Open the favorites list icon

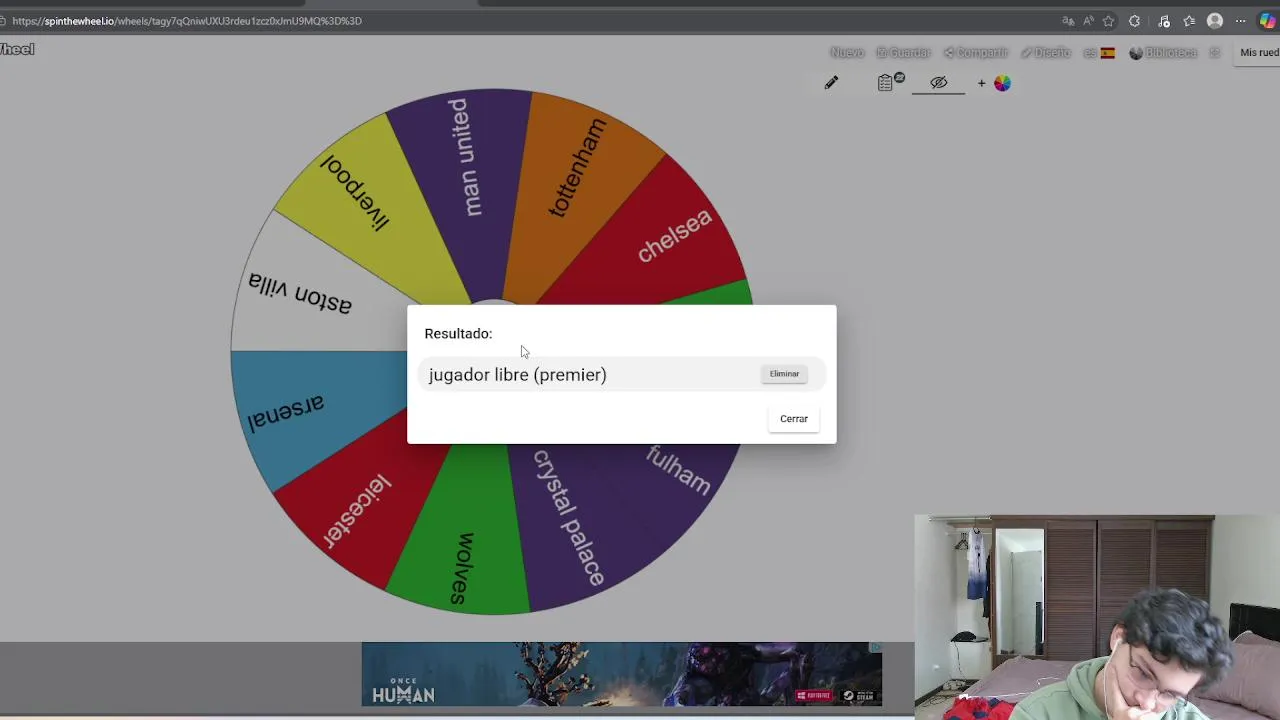(x=1189, y=21)
